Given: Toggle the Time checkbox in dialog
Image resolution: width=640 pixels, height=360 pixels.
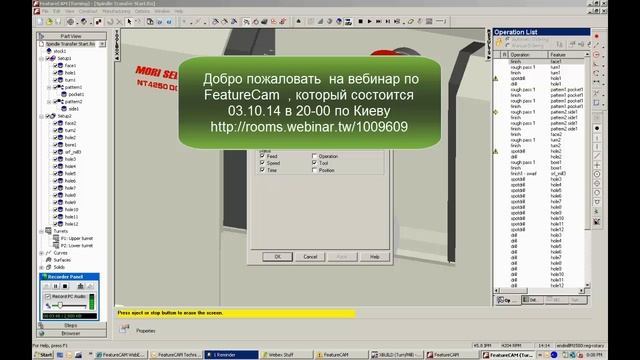Looking at the screenshot, I should 262,170.
